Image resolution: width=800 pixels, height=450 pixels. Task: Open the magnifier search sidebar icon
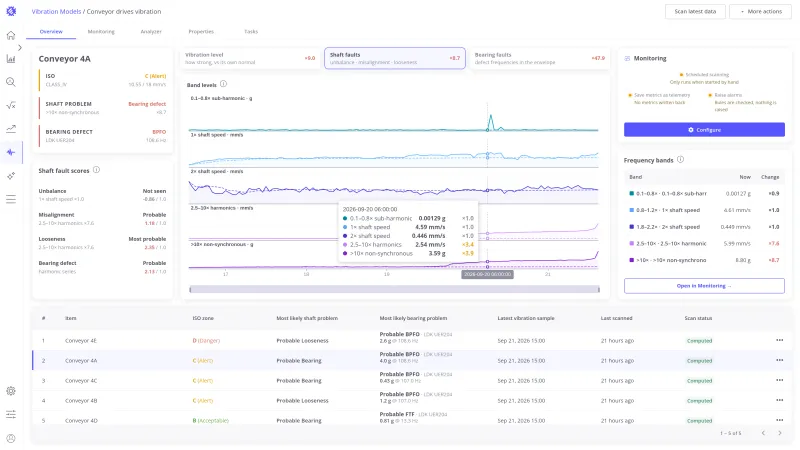[x=11, y=82]
